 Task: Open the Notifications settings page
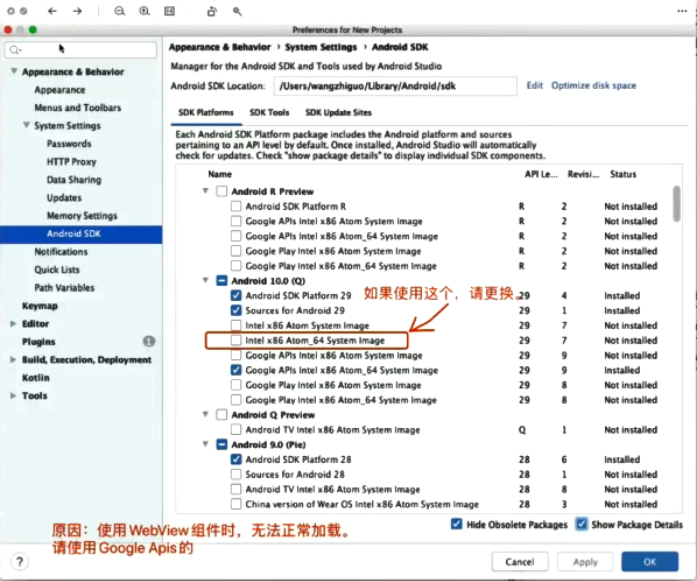pos(61,252)
